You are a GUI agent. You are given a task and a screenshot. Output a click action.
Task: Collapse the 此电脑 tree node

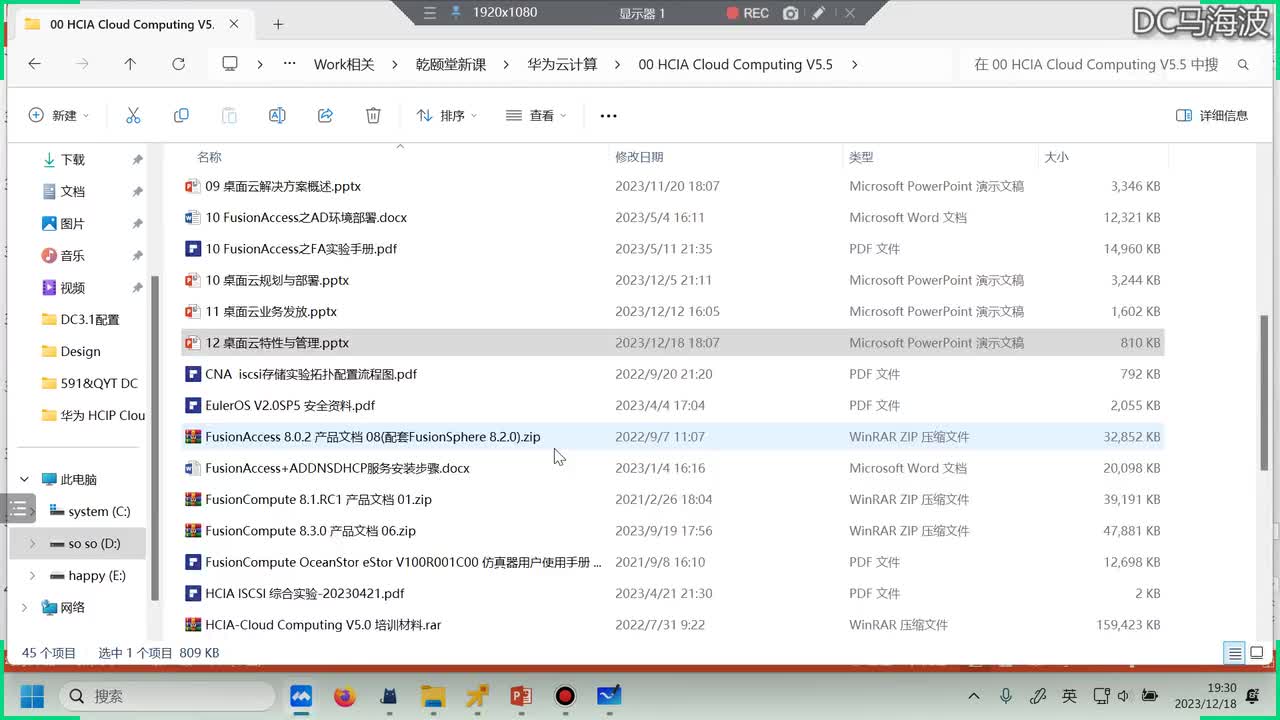(25, 480)
